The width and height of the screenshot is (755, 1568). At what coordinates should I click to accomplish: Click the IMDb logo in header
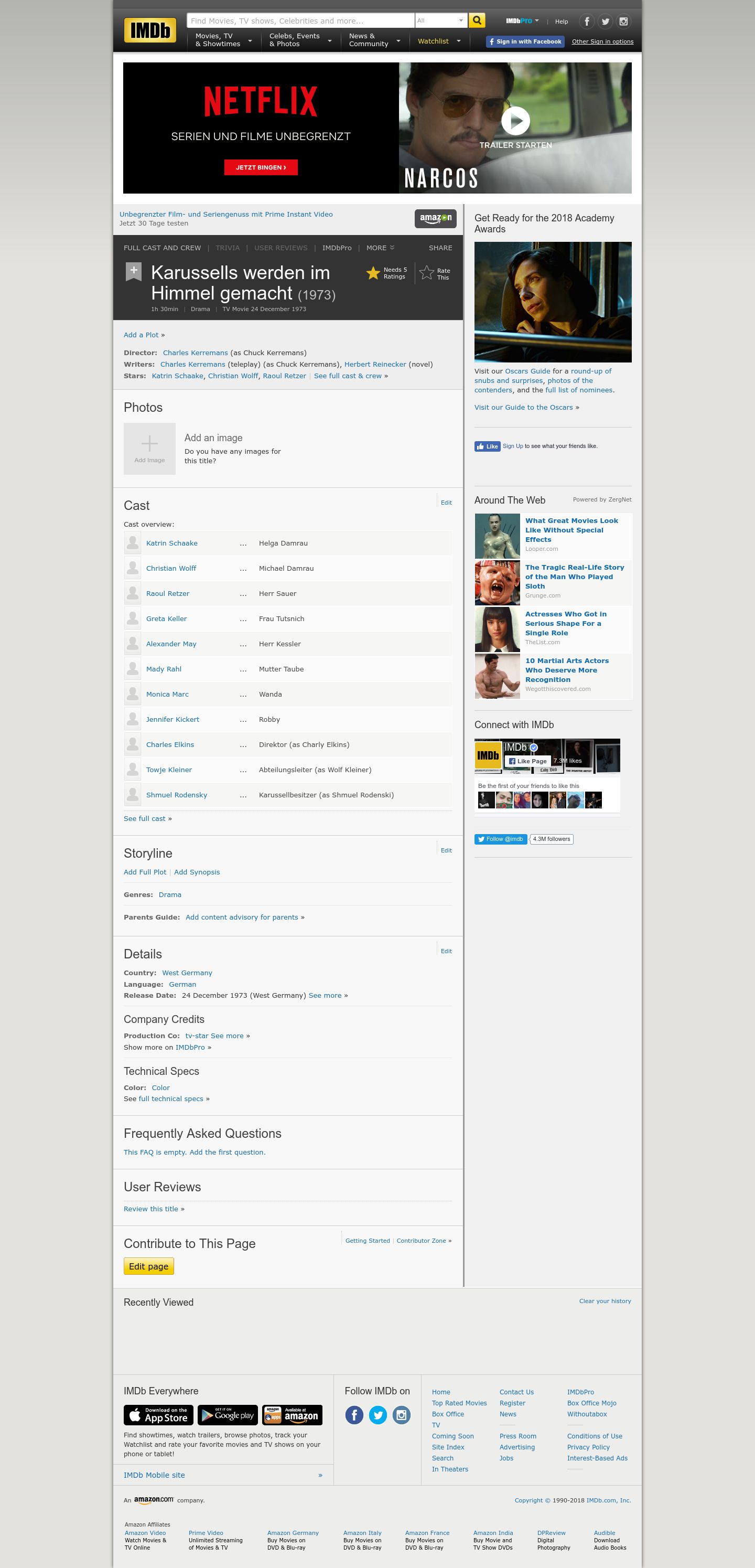click(150, 30)
